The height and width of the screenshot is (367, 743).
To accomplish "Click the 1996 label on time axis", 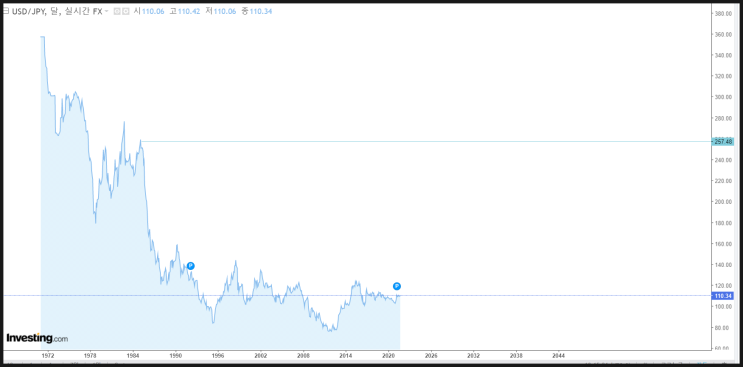I will [218, 355].
